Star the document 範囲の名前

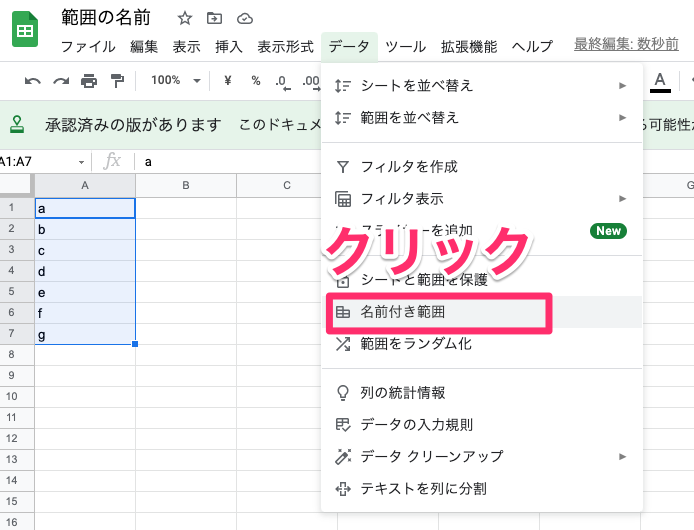[184, 19]
